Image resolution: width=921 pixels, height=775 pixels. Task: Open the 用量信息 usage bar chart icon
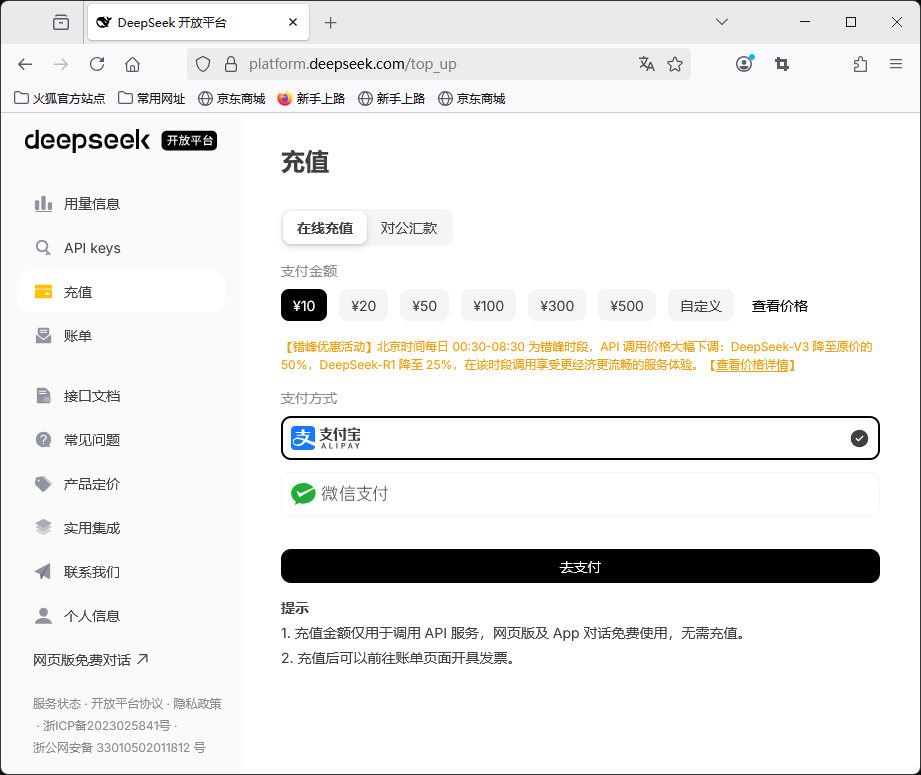coord(43,204)
